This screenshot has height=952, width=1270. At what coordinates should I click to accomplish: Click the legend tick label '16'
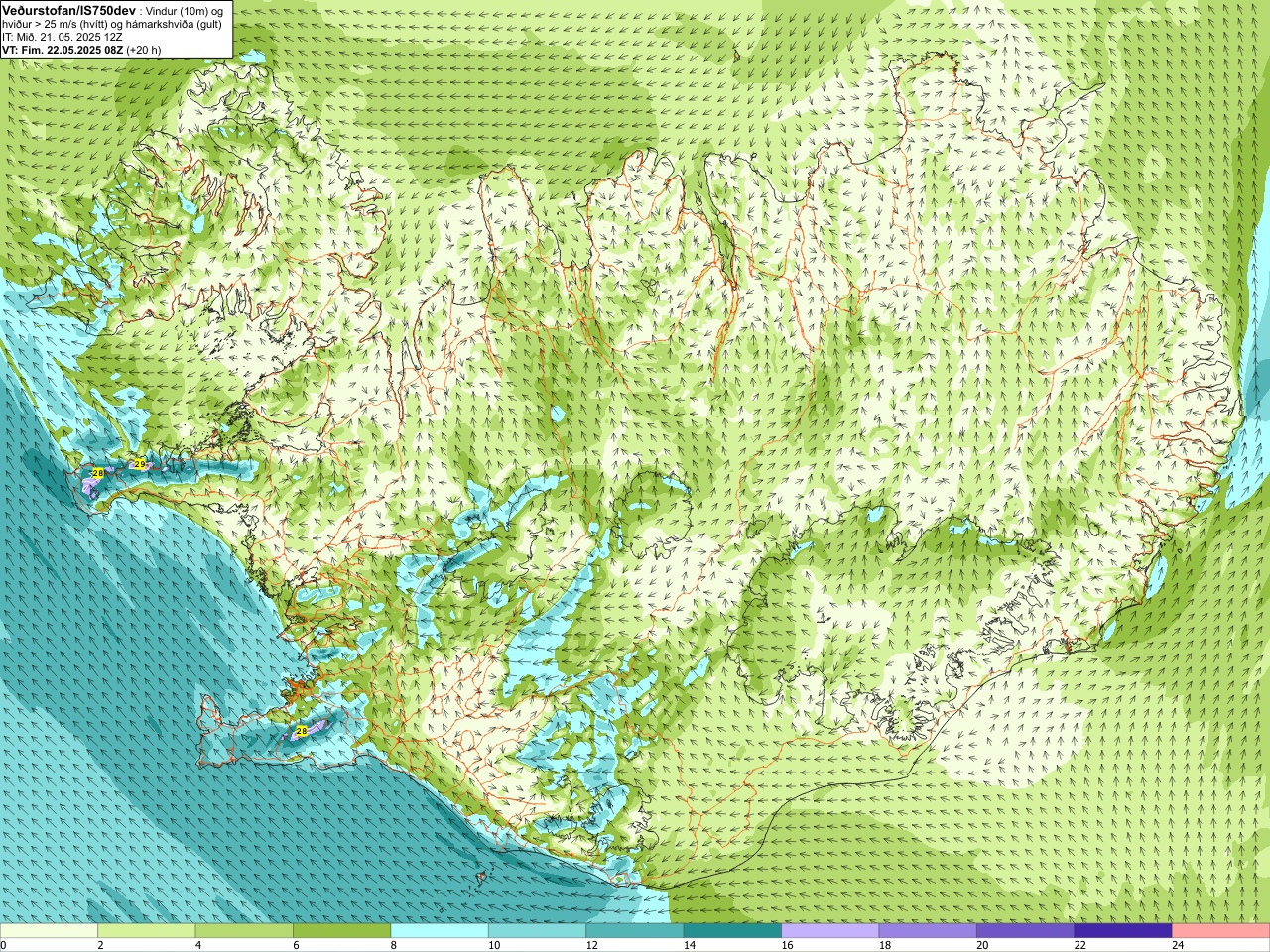tap(787, 945)
